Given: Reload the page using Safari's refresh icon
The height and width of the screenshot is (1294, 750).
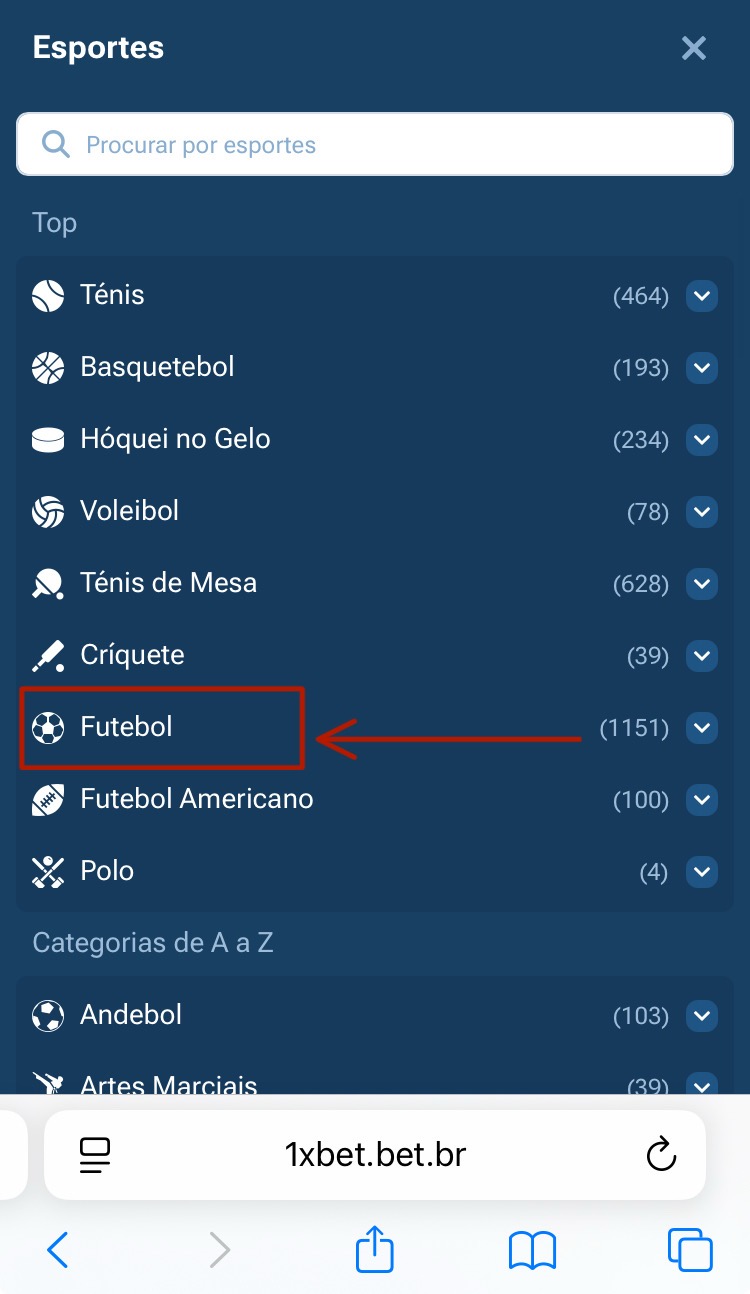Looking at the screenshot, I should [x=661, y=1156].
